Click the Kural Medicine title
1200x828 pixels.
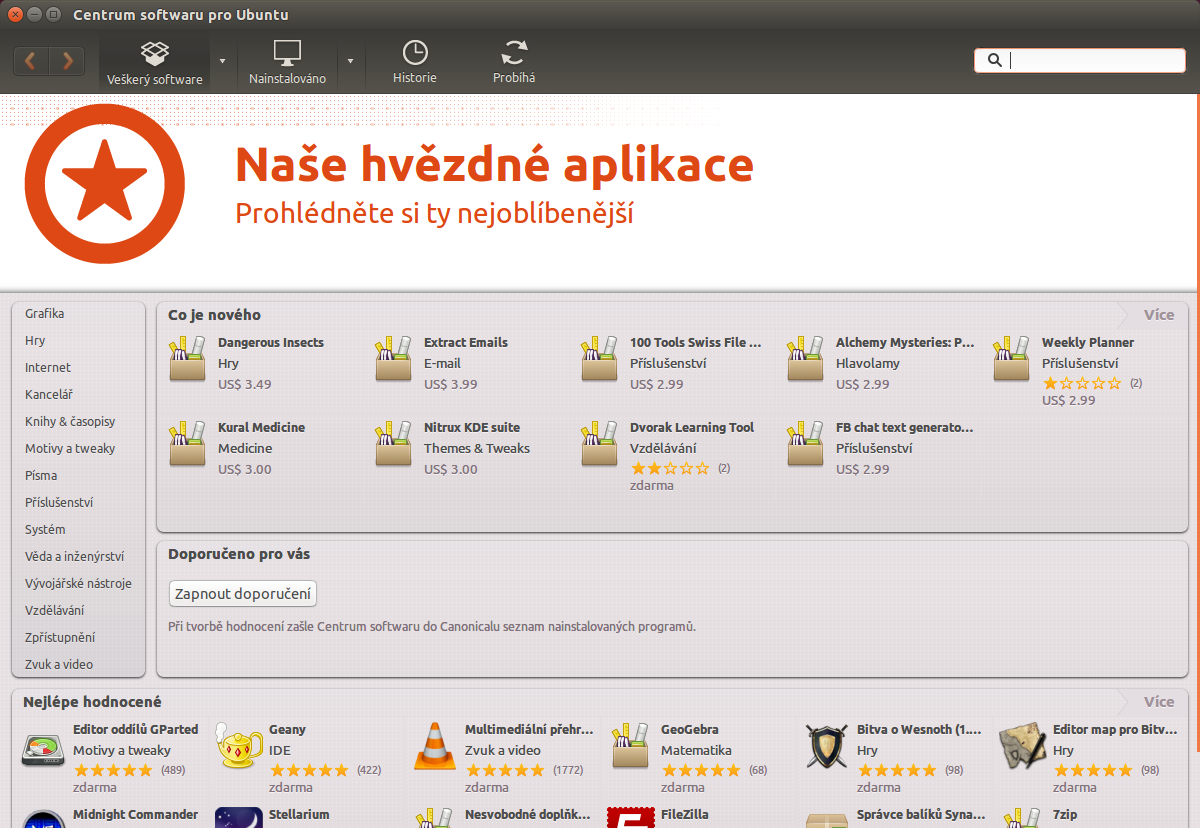pos(261,428)
